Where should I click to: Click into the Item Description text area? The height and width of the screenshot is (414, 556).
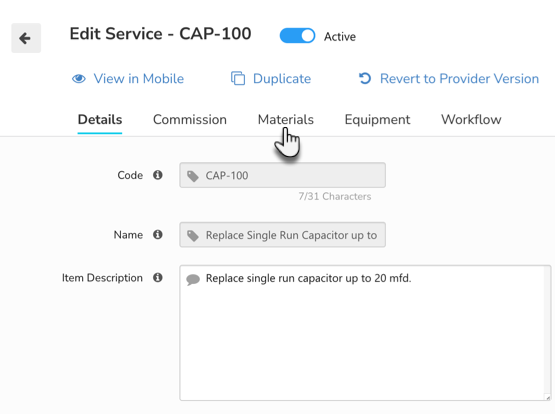coord(365,333)
